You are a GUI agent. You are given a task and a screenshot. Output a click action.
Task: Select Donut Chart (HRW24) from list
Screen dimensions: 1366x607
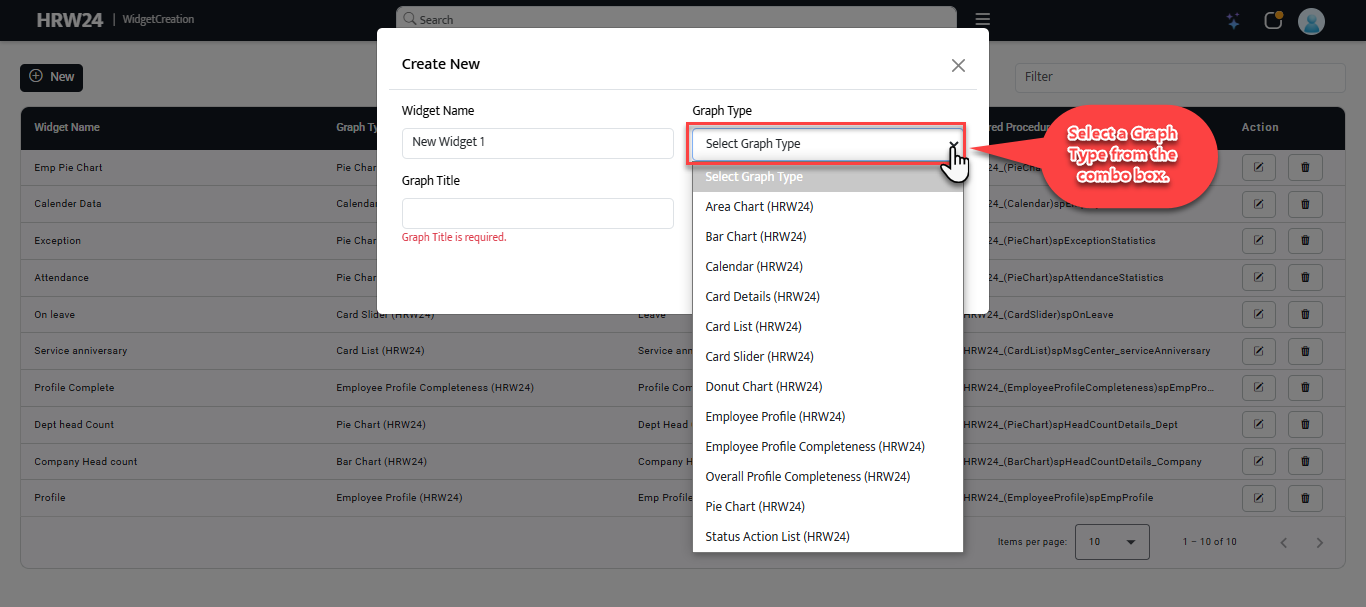point(763,387)
